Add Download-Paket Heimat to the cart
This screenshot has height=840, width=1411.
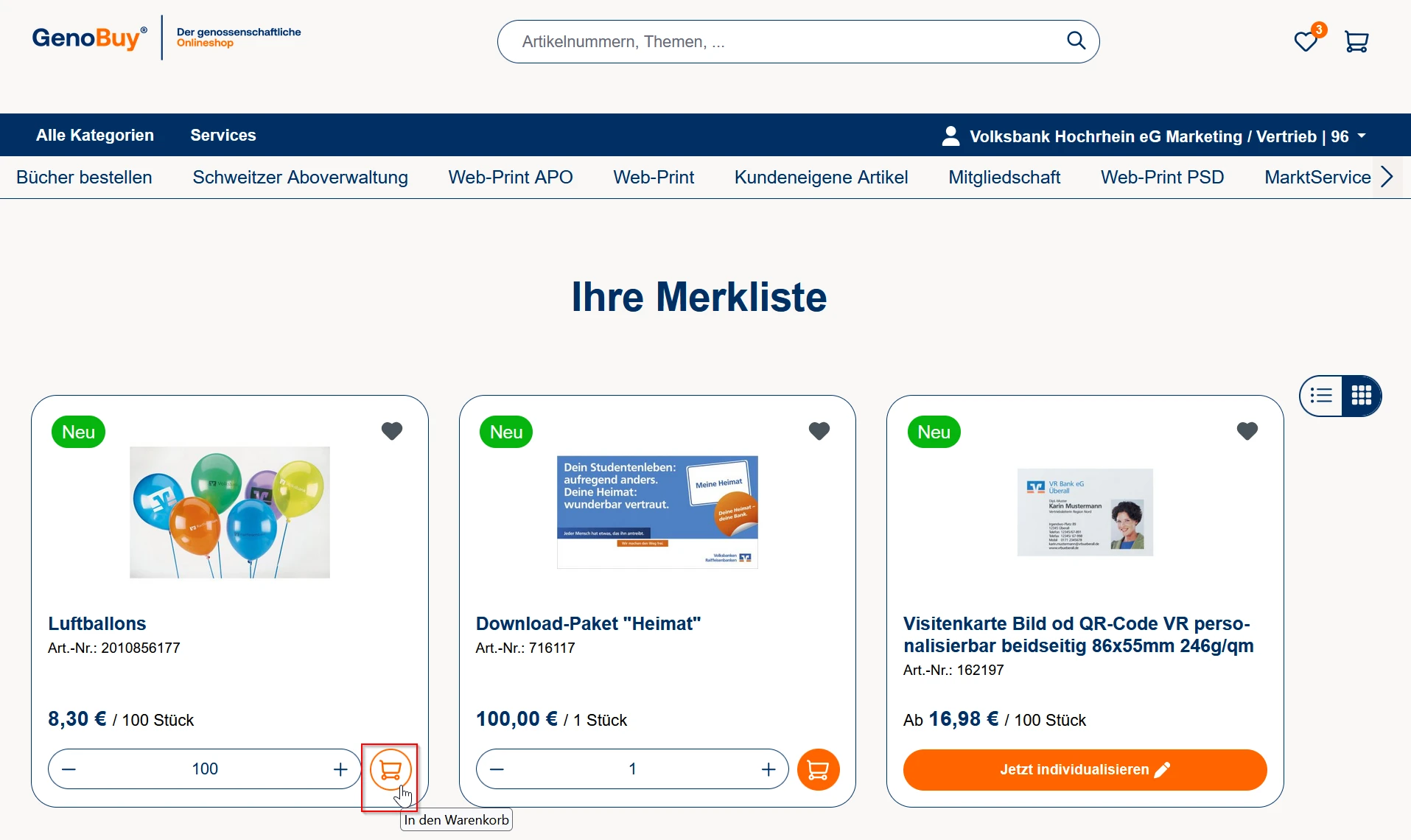[x=818, y=770]
